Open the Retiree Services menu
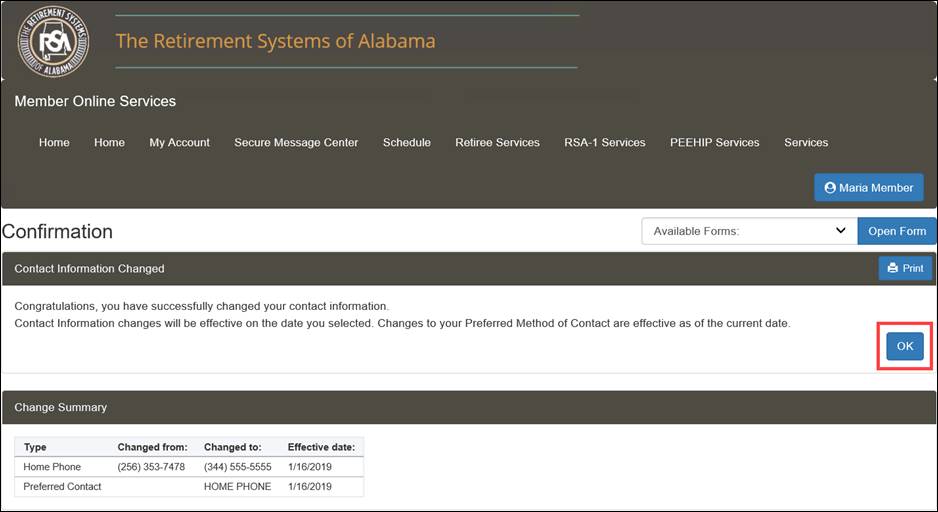 click(x=497, y=143)
